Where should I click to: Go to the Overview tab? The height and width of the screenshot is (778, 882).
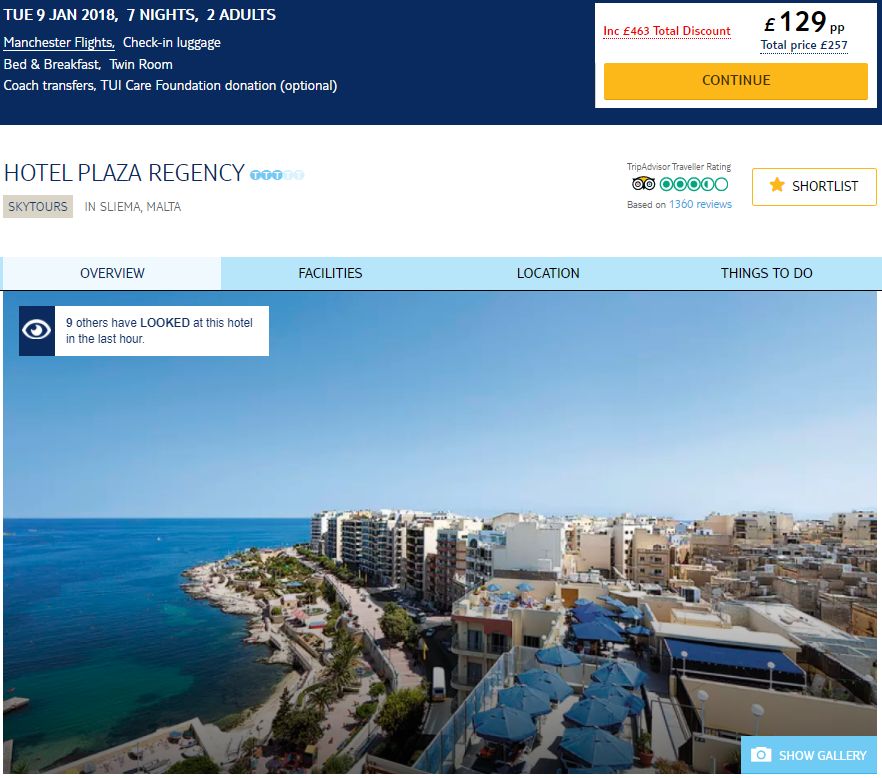[112, 273]
